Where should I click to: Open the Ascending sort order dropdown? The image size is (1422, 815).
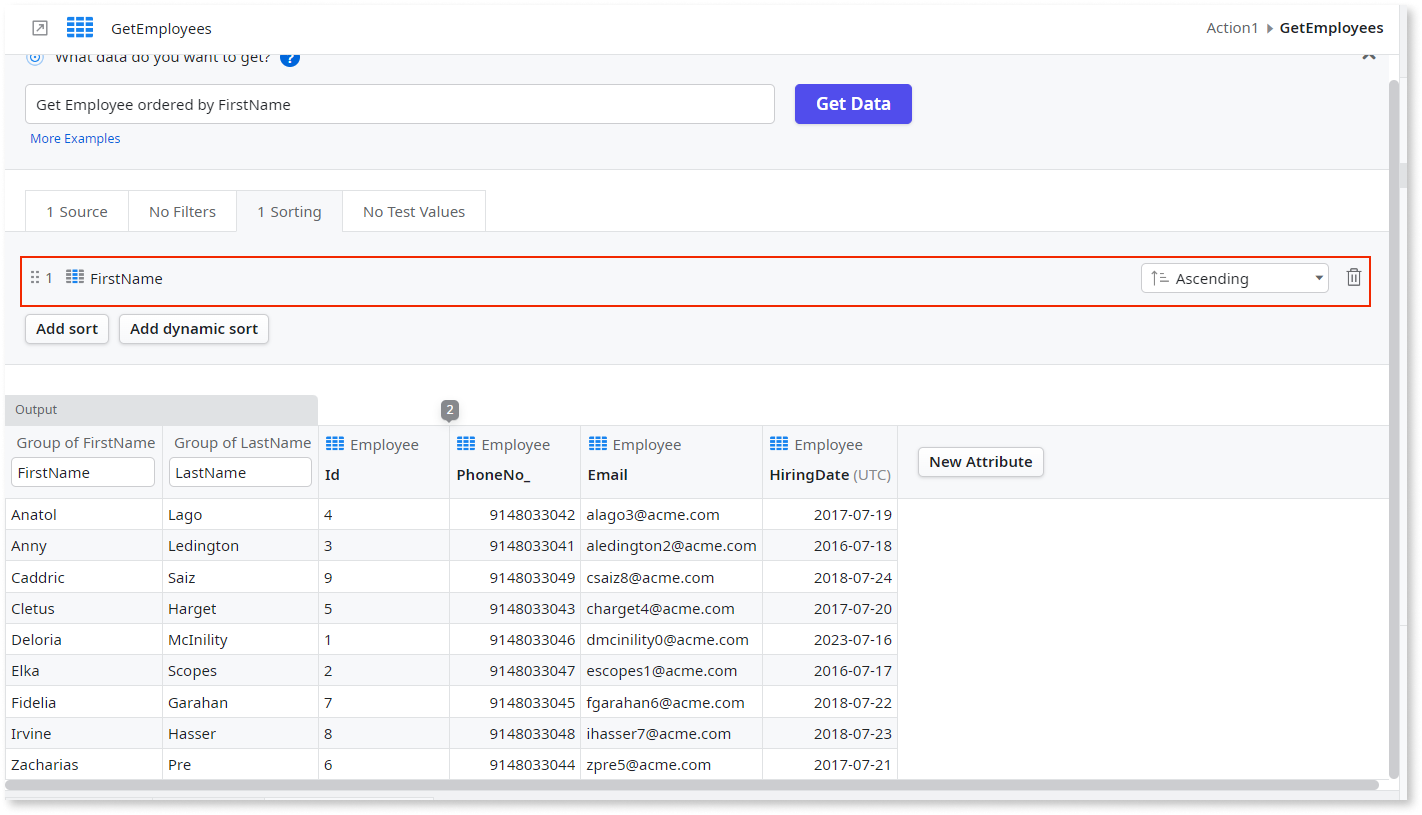click(x=1234, y=278)
